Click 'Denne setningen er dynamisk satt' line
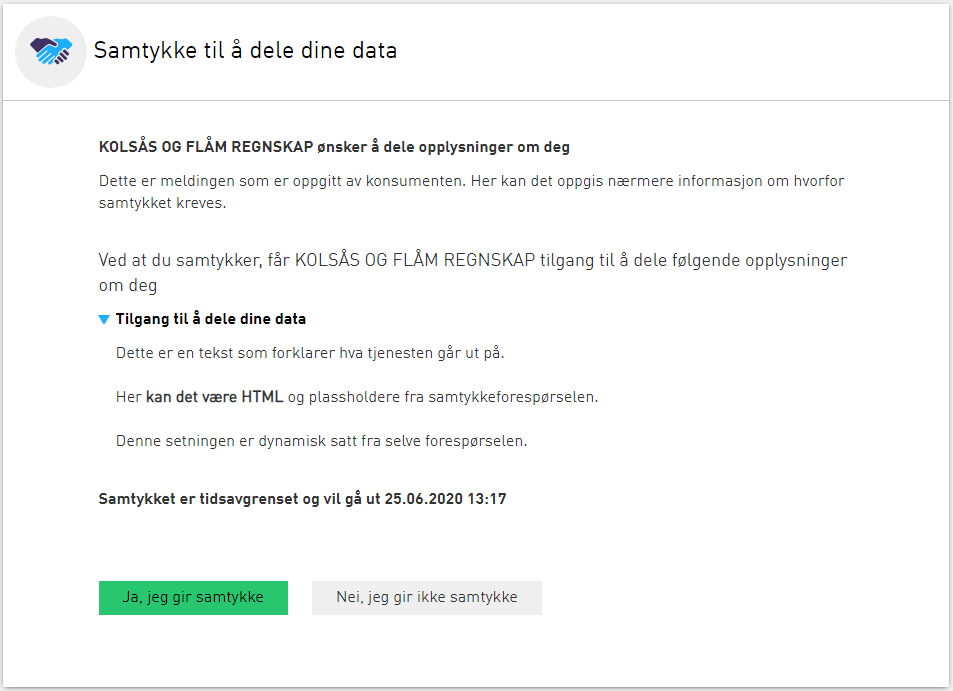953x691 pixels. pos(322,441)
